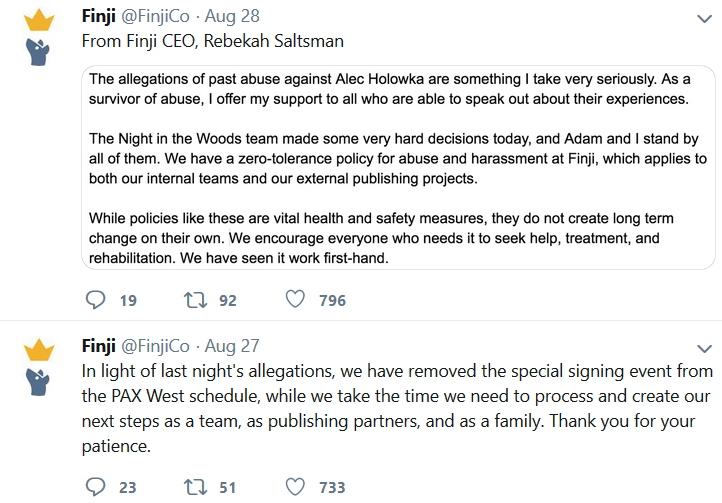Click the 19 replies count
The height and width of the screenshot is (503, 722).
click(x=128, y=300)
